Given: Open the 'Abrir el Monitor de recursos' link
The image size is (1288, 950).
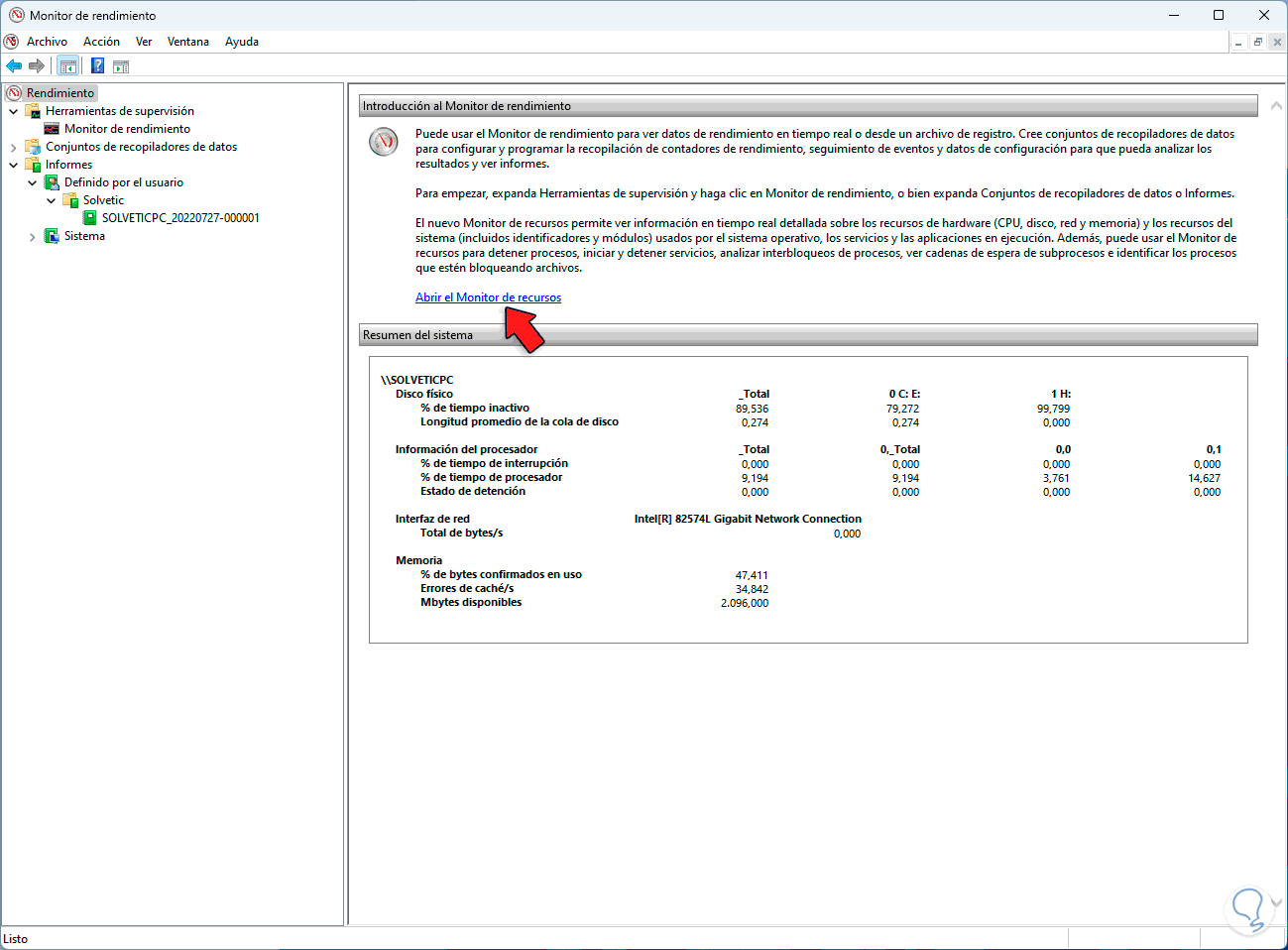Looking at the screenshot, I should click(x=488, y=297).
